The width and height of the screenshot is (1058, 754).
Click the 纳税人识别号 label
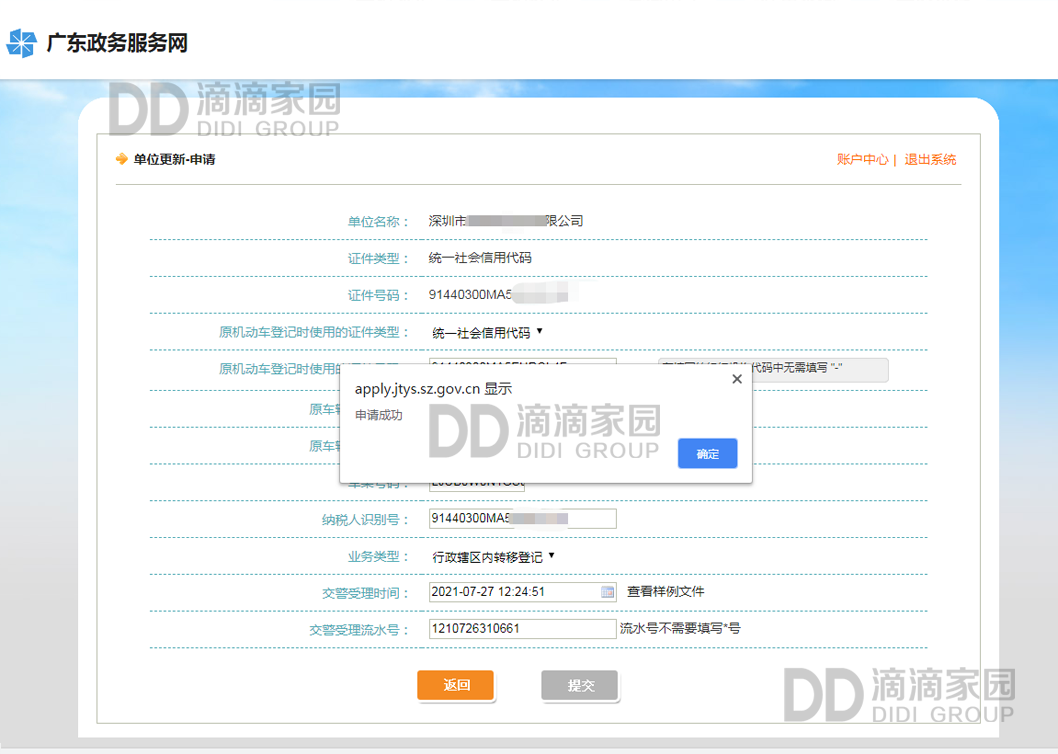[365, 520]
